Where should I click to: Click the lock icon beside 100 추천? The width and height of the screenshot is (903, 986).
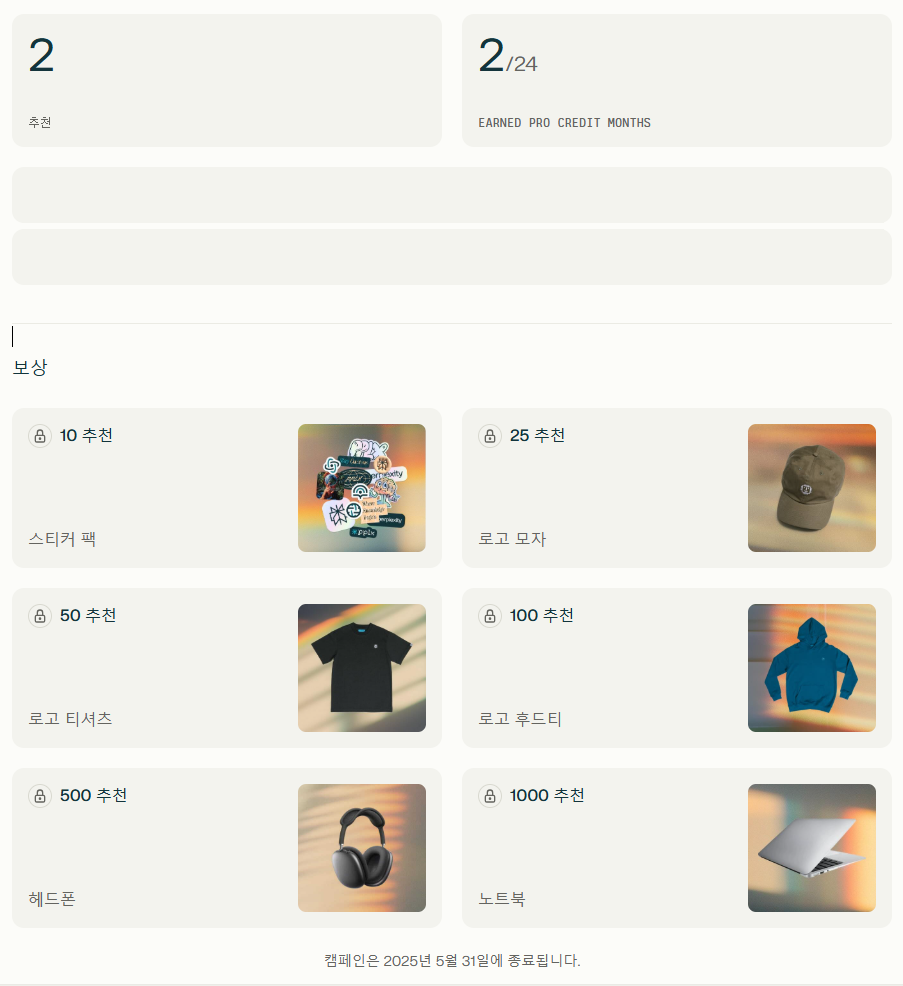(x=490, y=616)
